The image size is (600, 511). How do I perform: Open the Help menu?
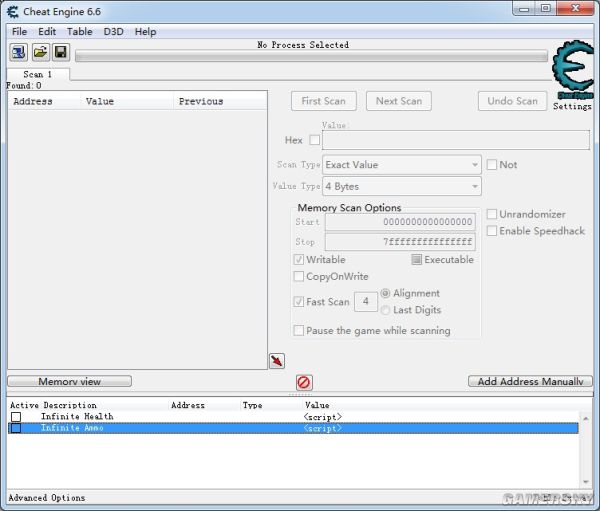tap(145, 32)
